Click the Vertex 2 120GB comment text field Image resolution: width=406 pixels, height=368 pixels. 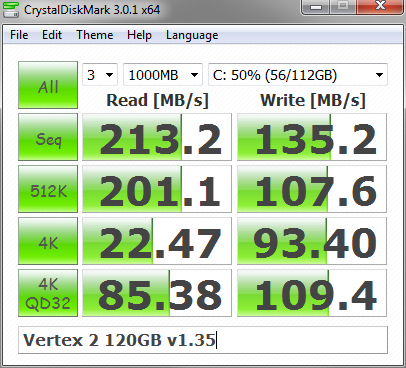(203, 340)
